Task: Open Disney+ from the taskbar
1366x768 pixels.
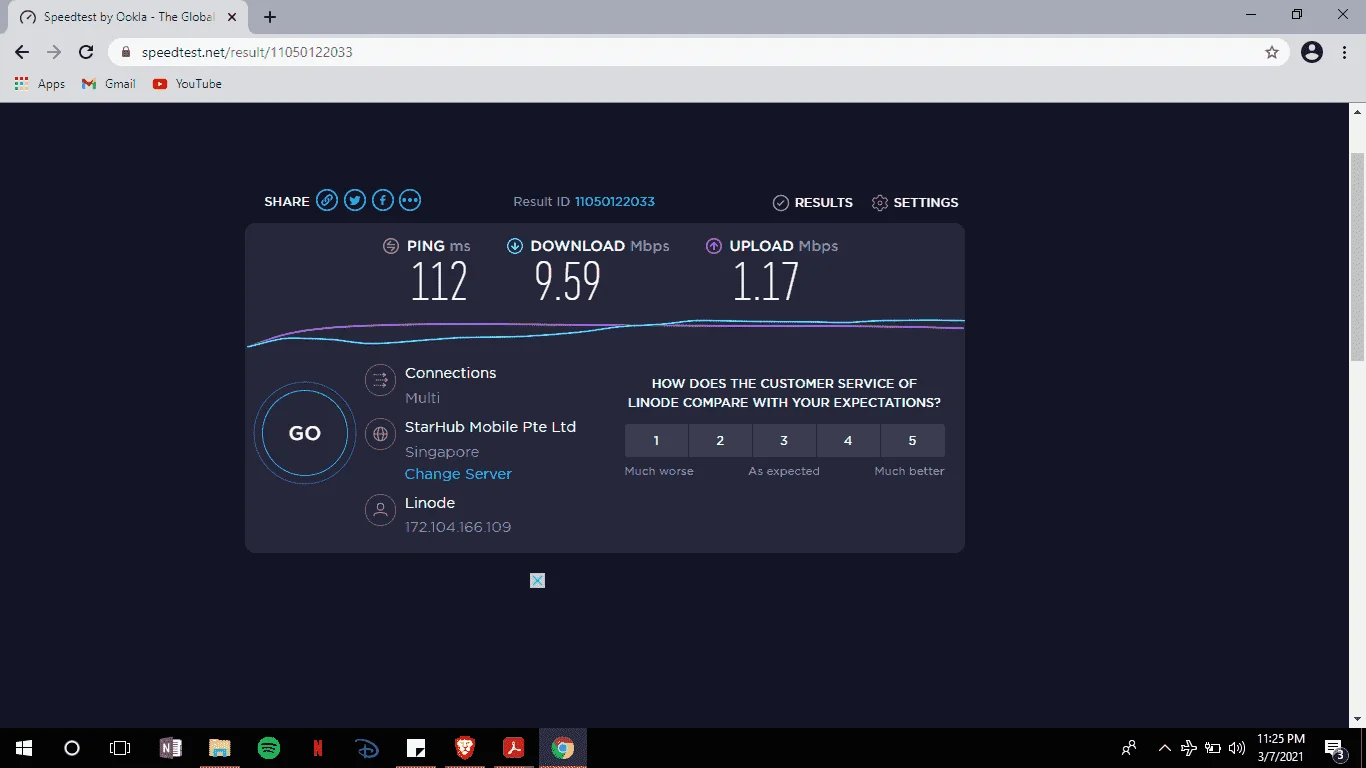Action: (367, 748)
